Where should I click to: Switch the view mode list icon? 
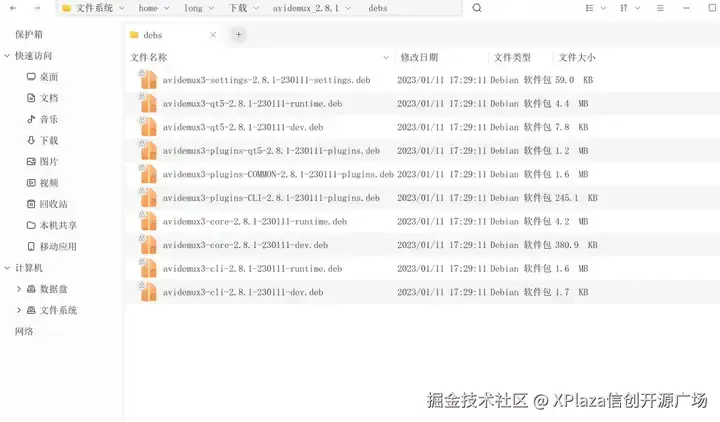pos(590,8)
